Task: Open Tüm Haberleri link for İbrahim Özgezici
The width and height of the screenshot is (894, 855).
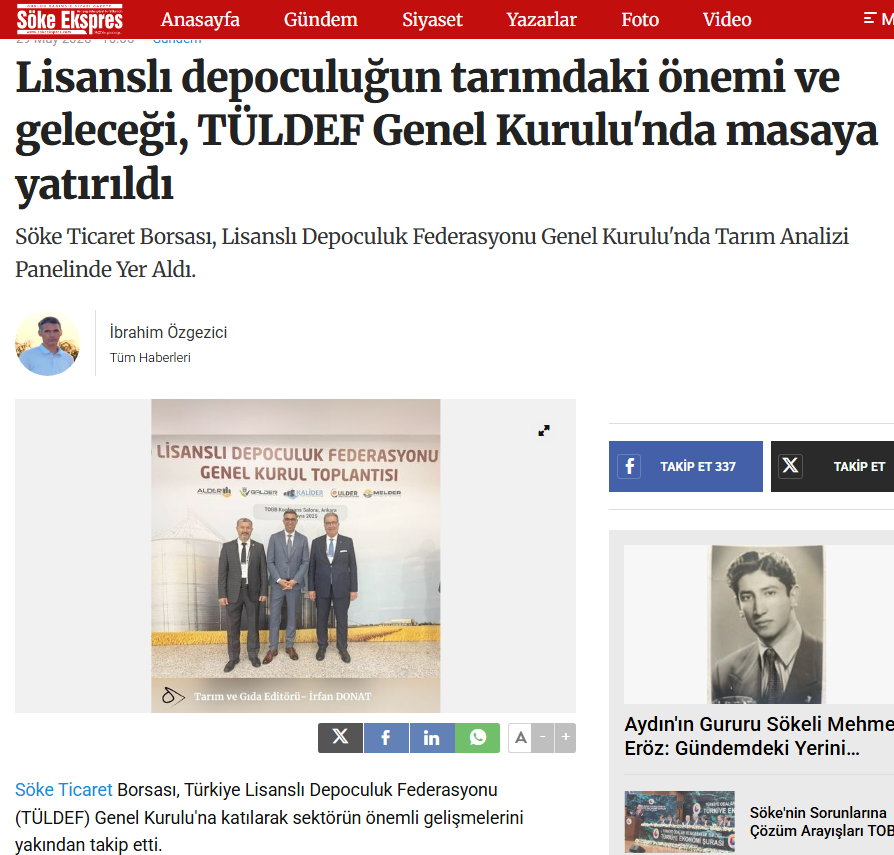Action: [150, 357]
